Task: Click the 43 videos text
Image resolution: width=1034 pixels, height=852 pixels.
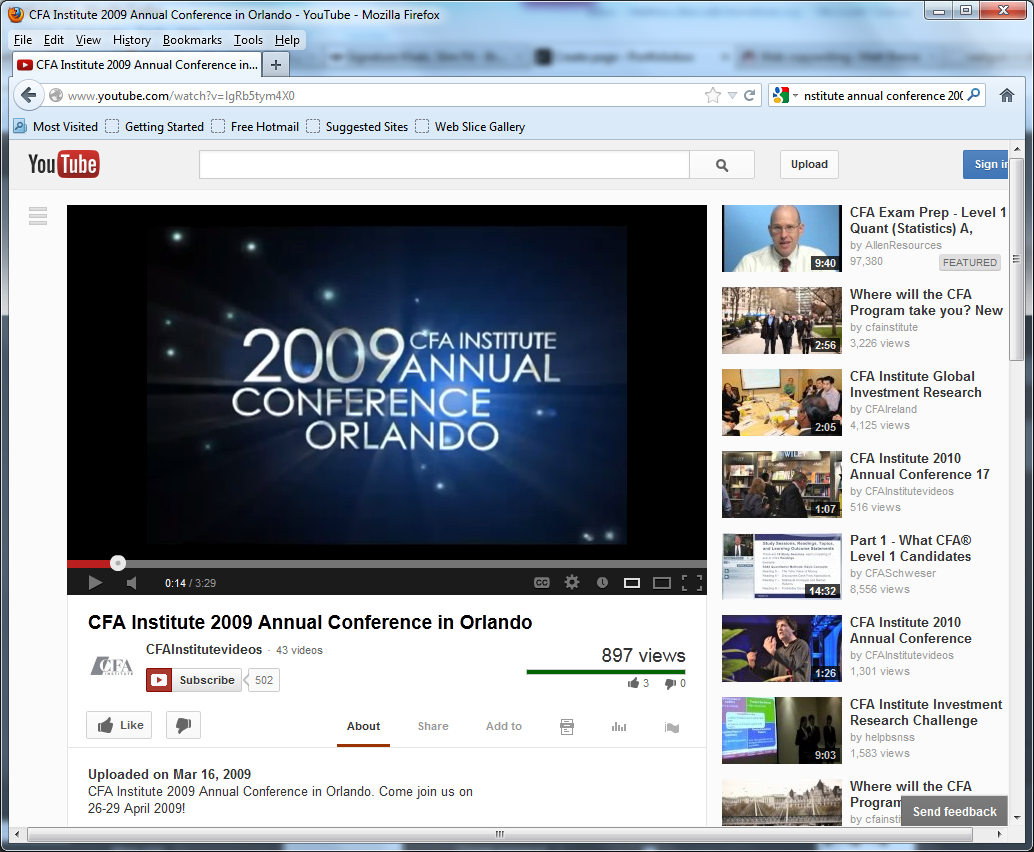Action: [299, 650]
